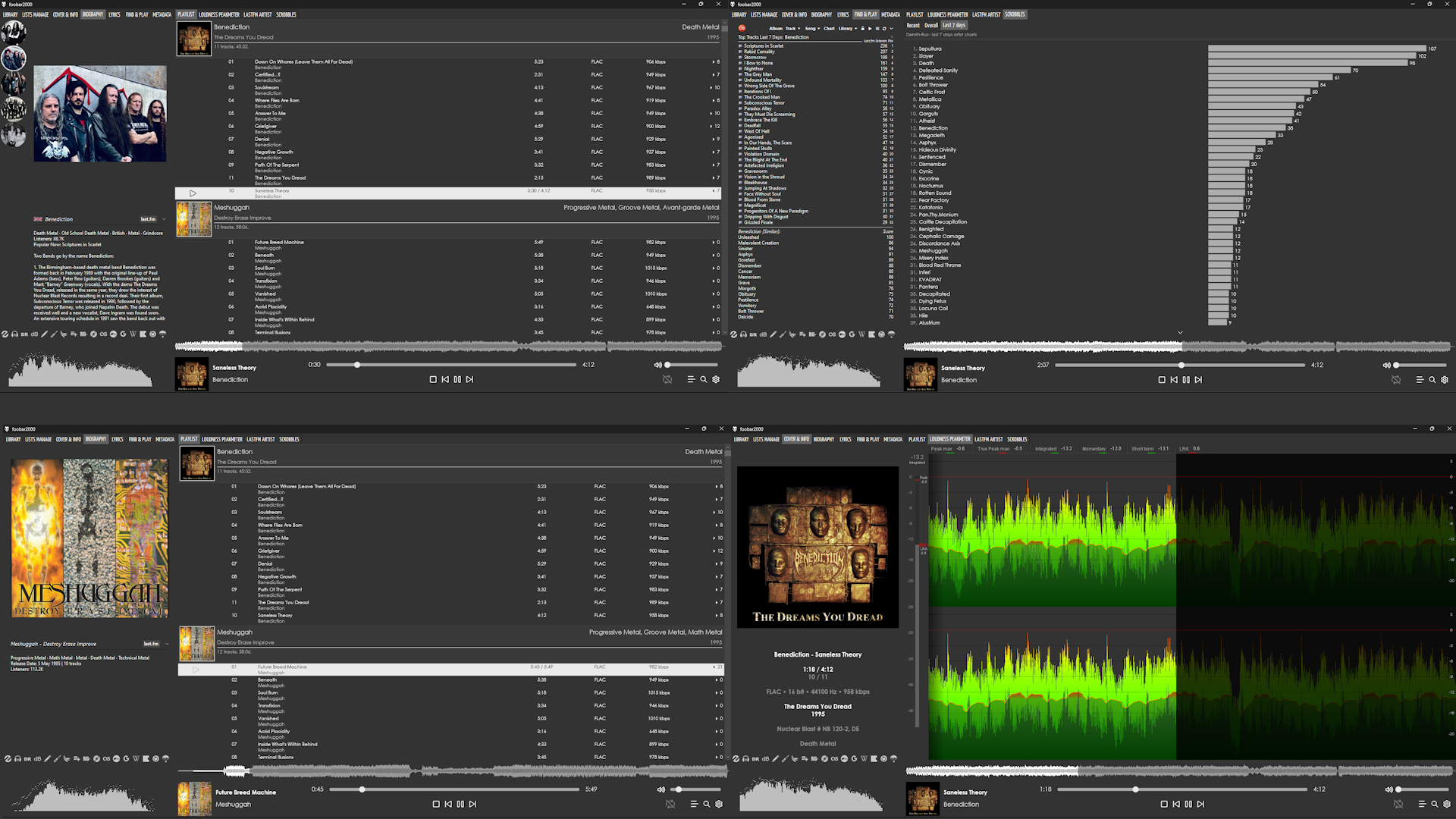Image resolution: width=1456 pixels, height=819 pixels.
Task: Open search in the Future Breed Machine player bar
Action: coord(706,804)
